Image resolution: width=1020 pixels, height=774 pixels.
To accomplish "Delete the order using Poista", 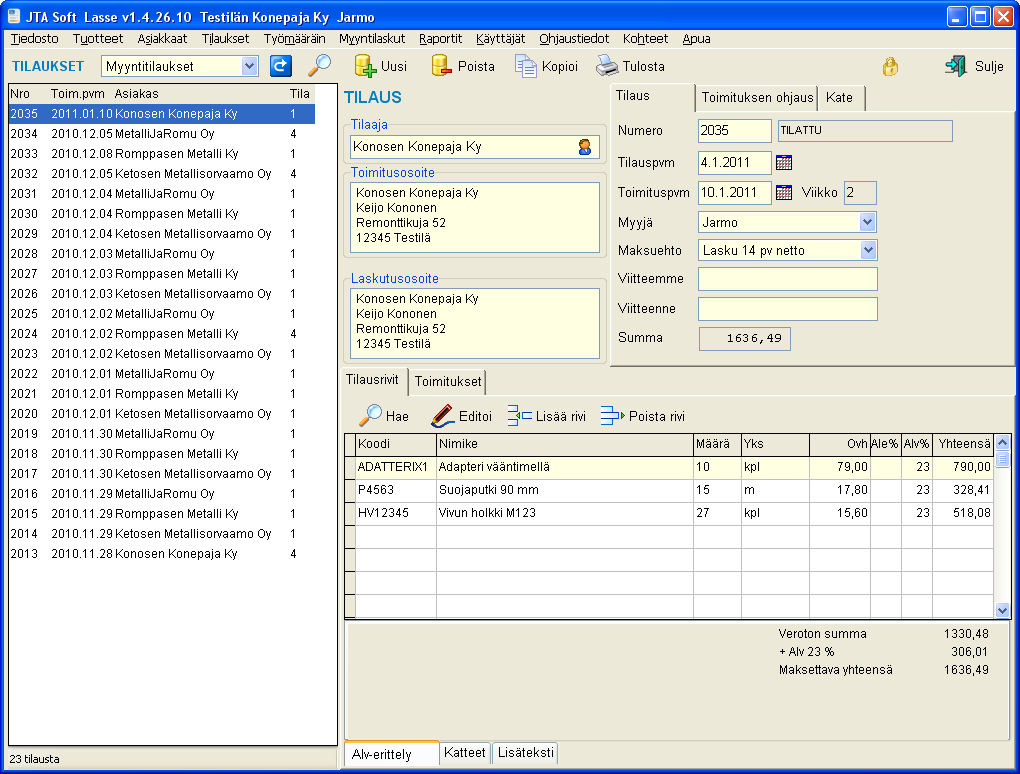I will tap(462, 66).
